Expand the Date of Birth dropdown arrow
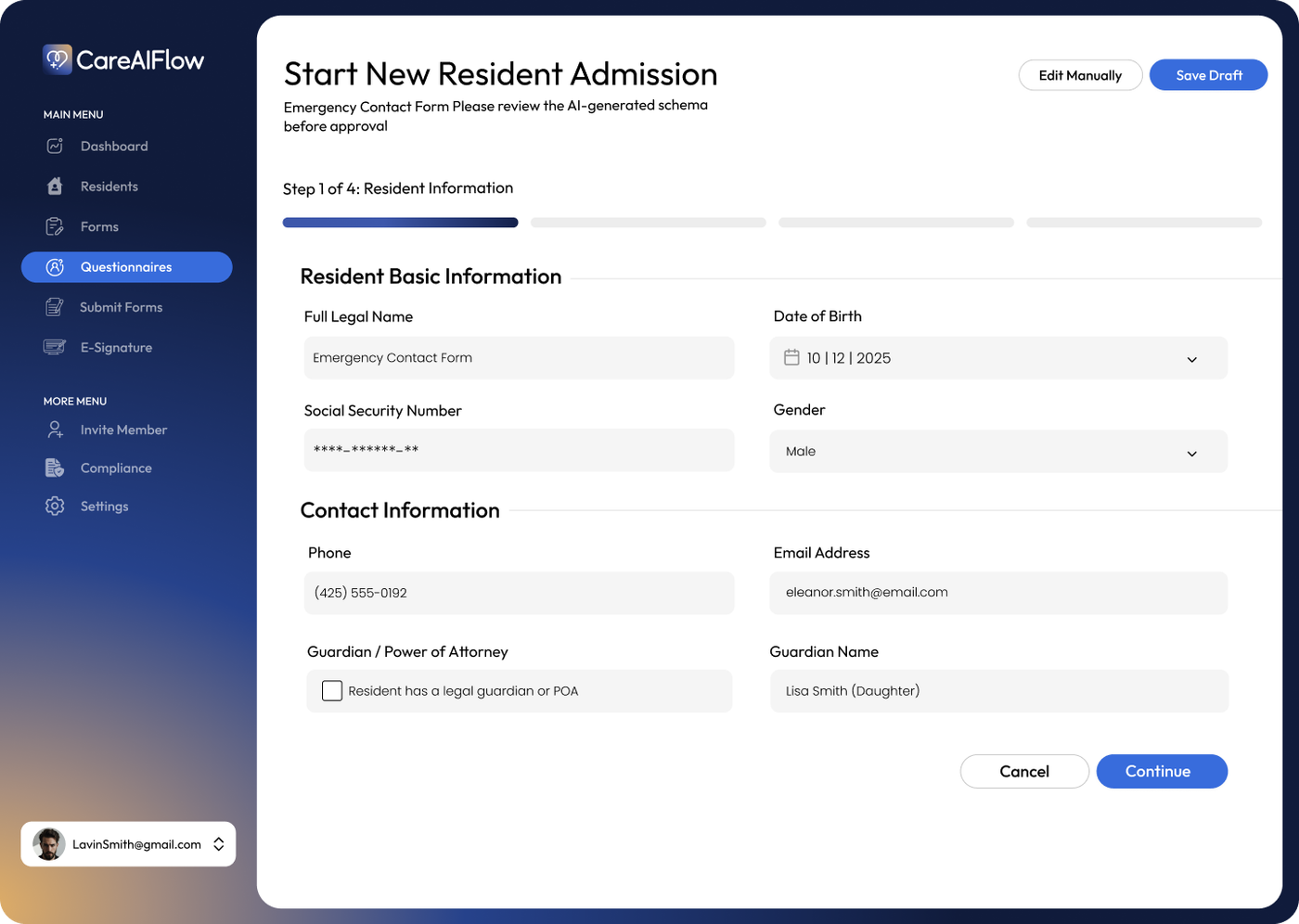The height and width of the screenshot is (924, 1299). [1192, 359]
